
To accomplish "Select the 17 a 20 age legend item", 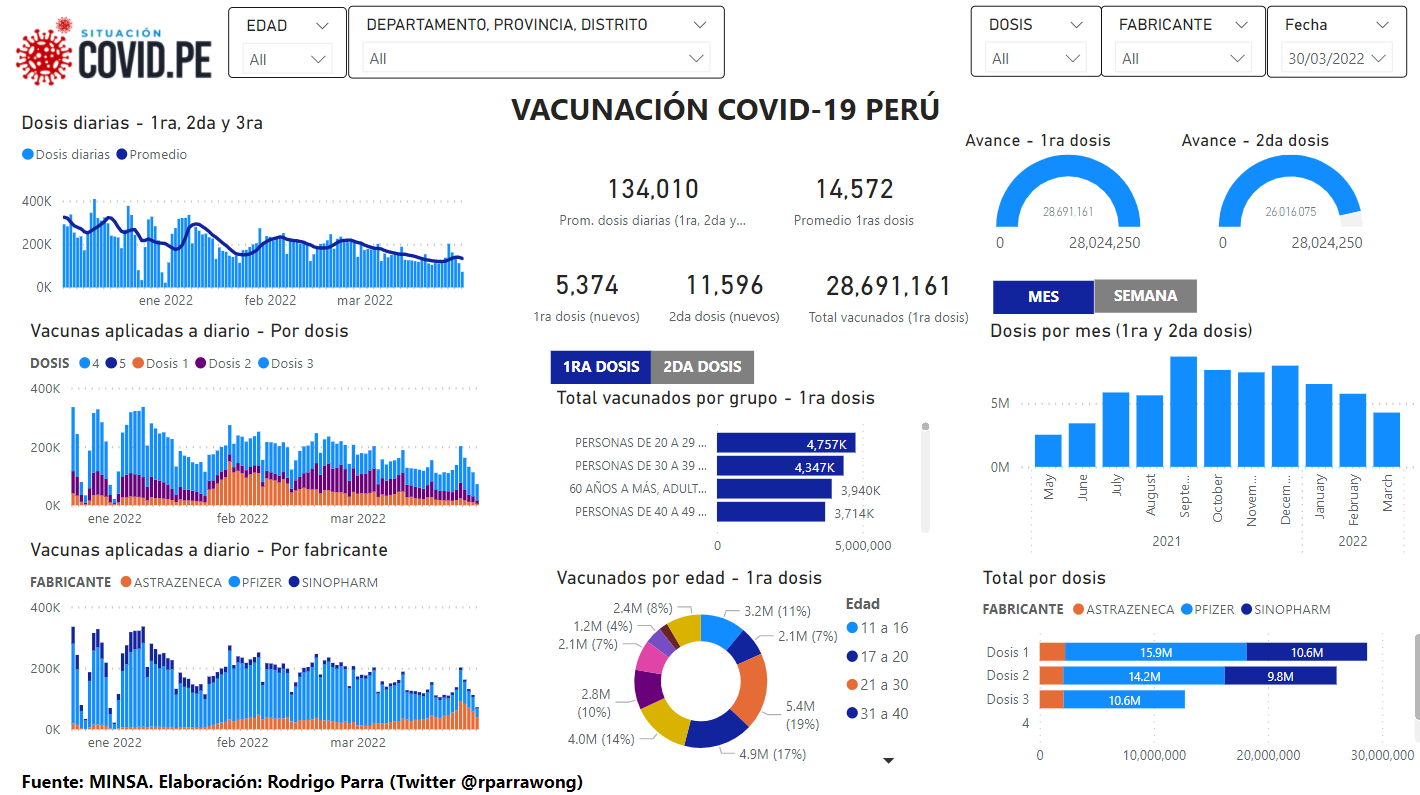I will point(877,656).
